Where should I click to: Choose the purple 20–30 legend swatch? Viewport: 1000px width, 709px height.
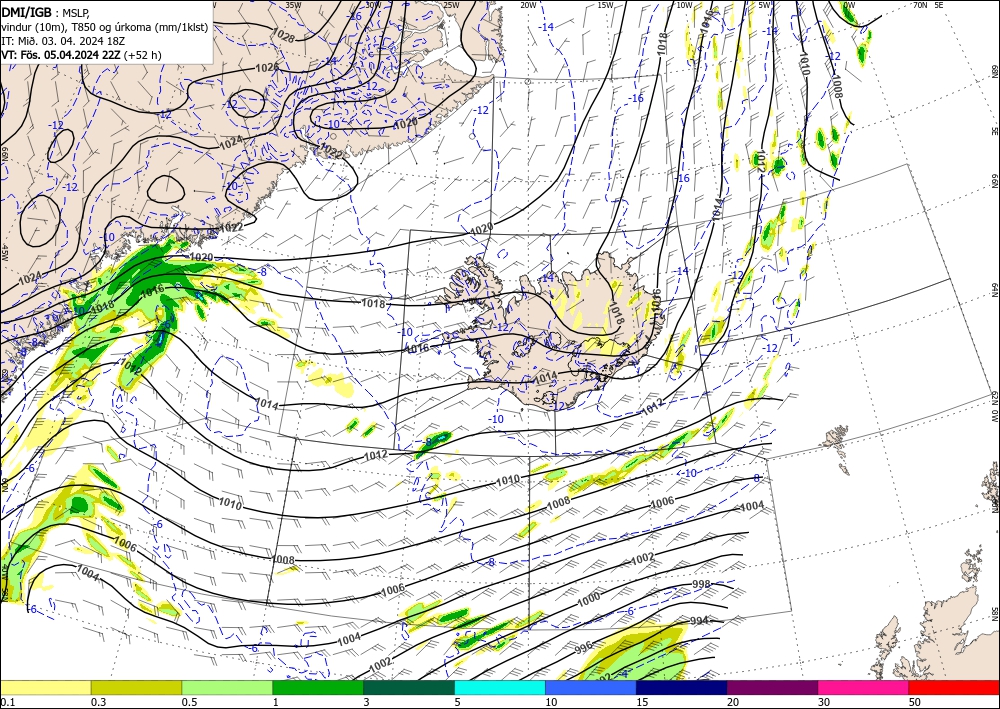click(772, 687)
